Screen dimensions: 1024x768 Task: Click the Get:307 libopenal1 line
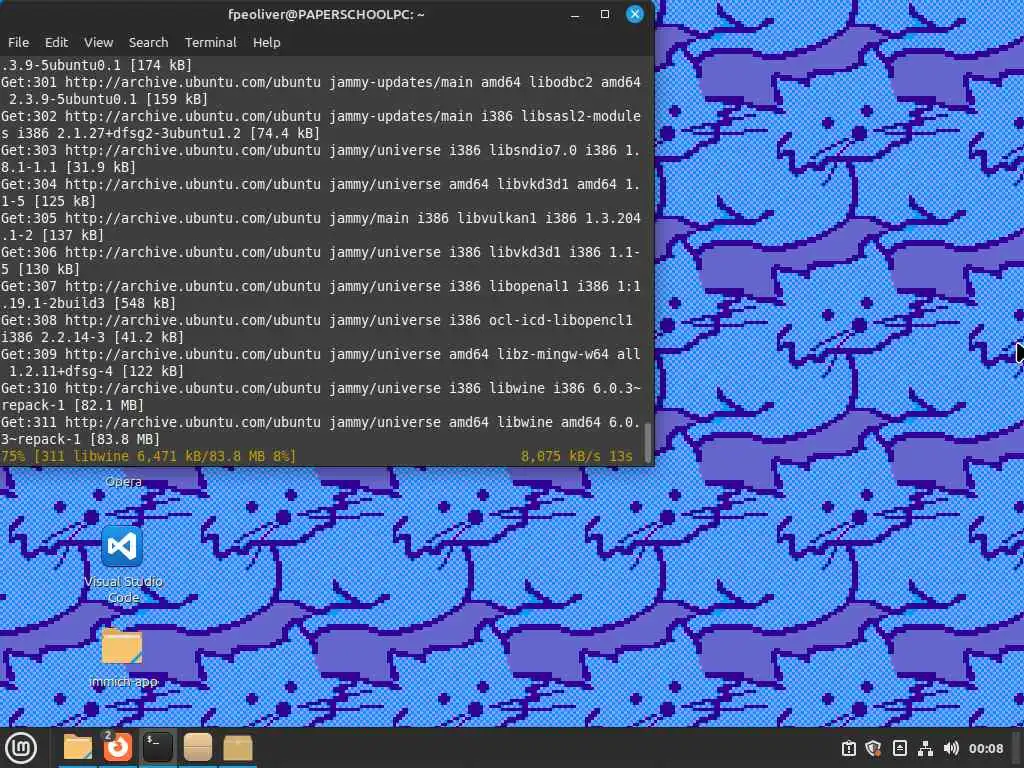(321, 295)
